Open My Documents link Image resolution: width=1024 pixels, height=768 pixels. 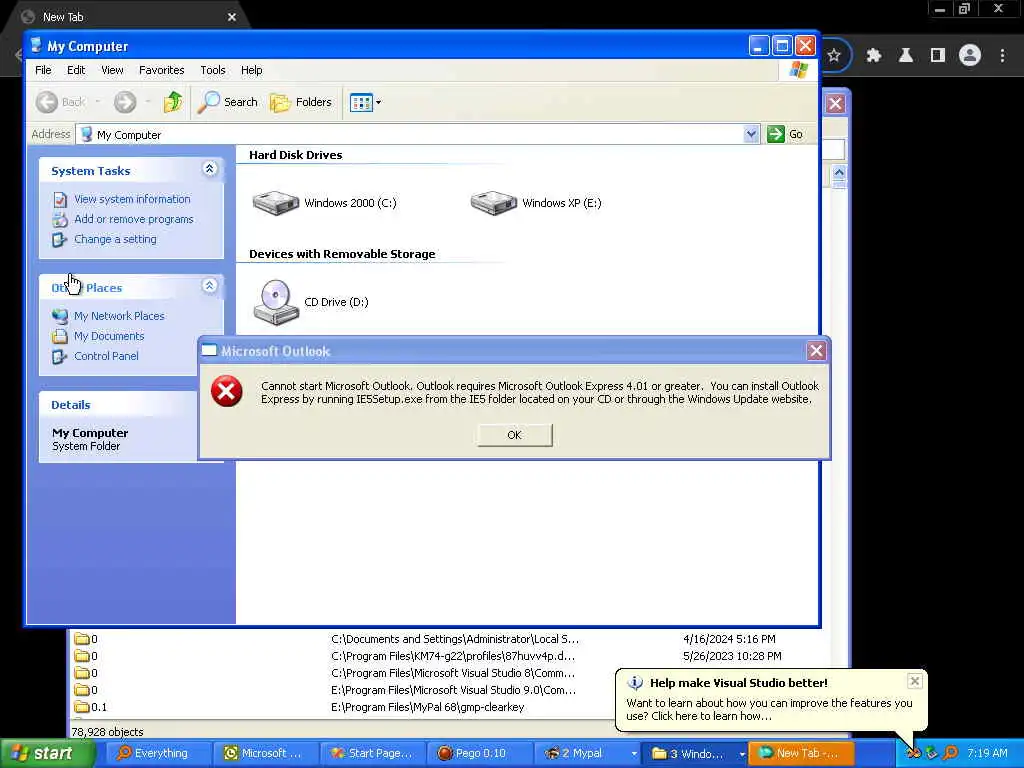point(109,336)
